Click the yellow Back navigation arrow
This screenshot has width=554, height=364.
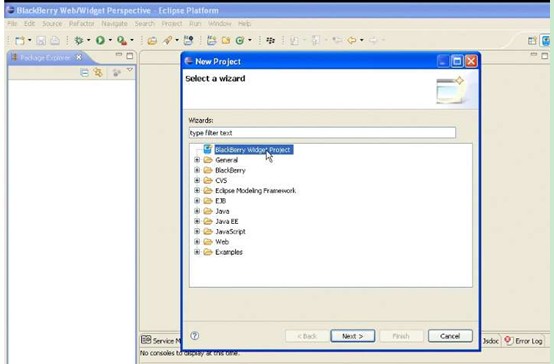352,41
